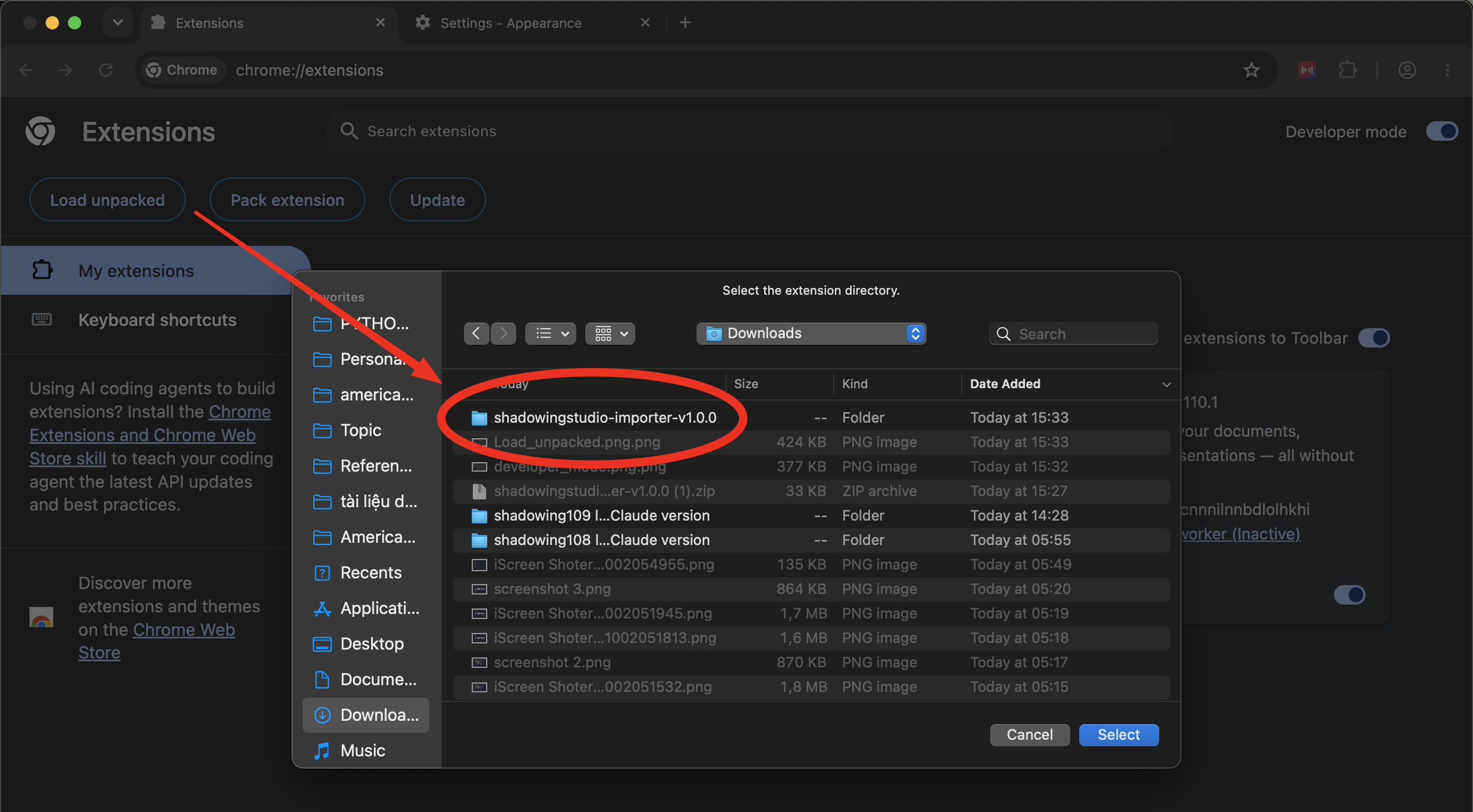
Task: Click the file dialog Search field
Action: point(1073,333)
